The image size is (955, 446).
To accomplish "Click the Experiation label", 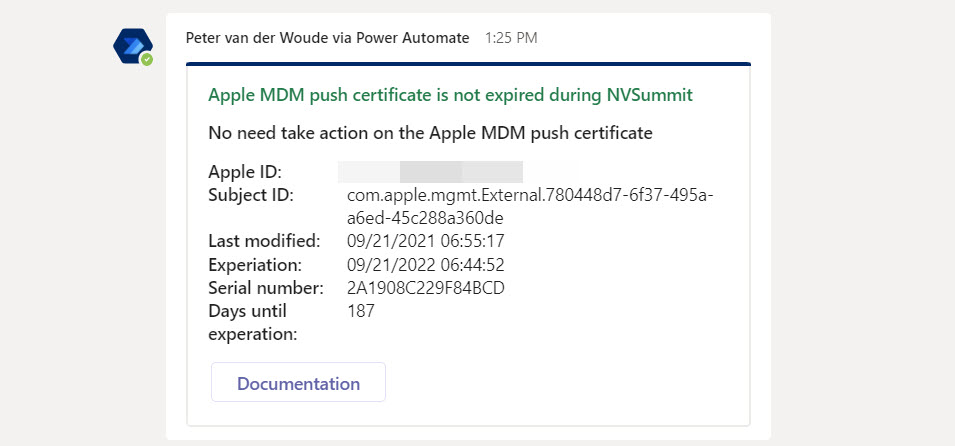I will coord(255,265).
